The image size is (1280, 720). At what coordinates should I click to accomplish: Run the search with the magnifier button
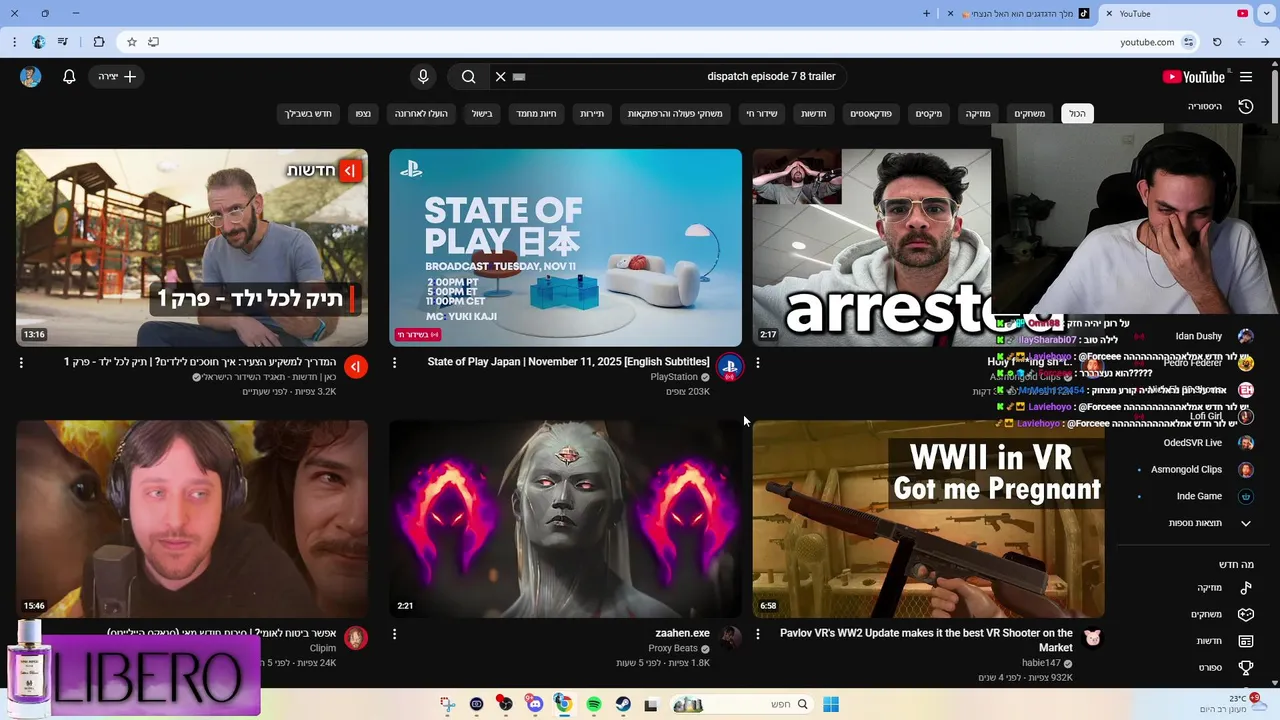click(468, 77)
